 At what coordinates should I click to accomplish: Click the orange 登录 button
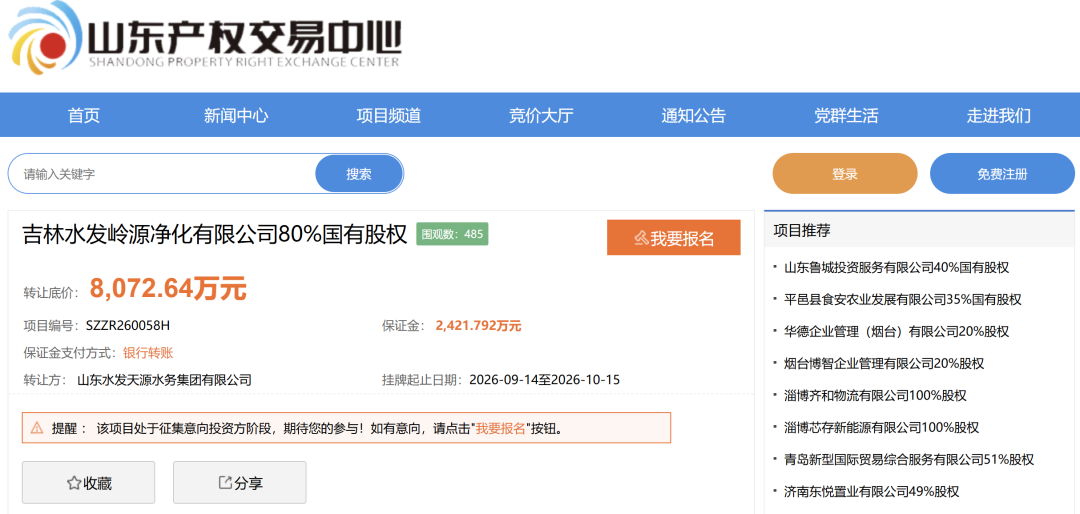point(845,174)
